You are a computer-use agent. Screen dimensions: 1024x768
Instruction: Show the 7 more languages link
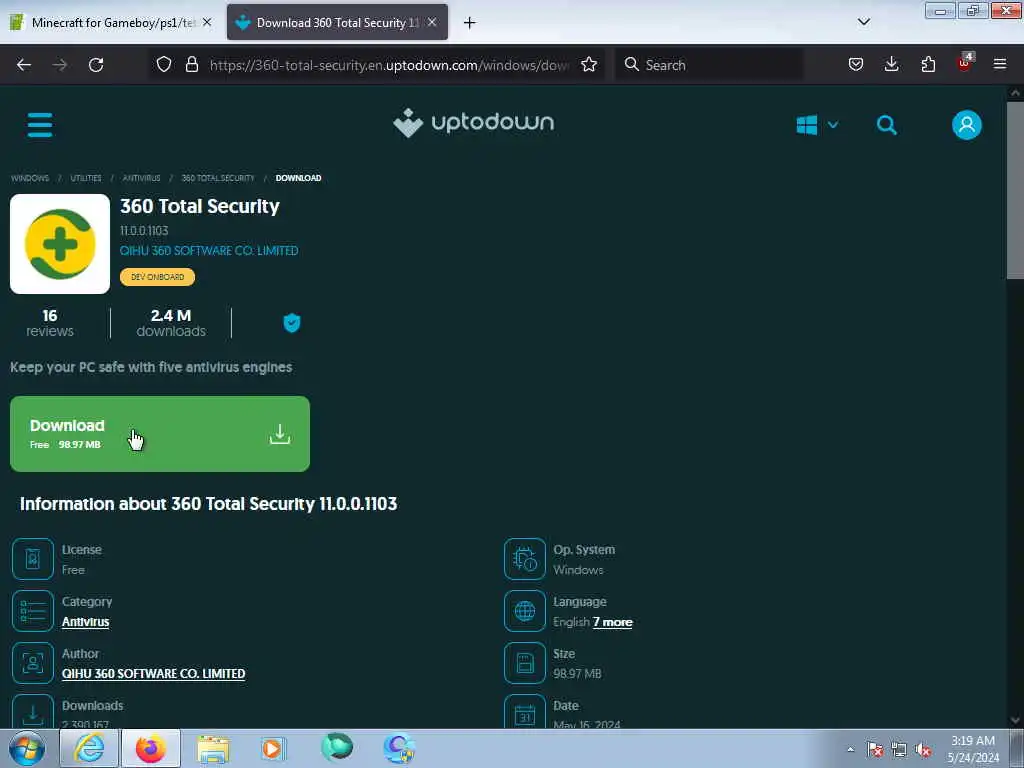click(x=613, y=622)
